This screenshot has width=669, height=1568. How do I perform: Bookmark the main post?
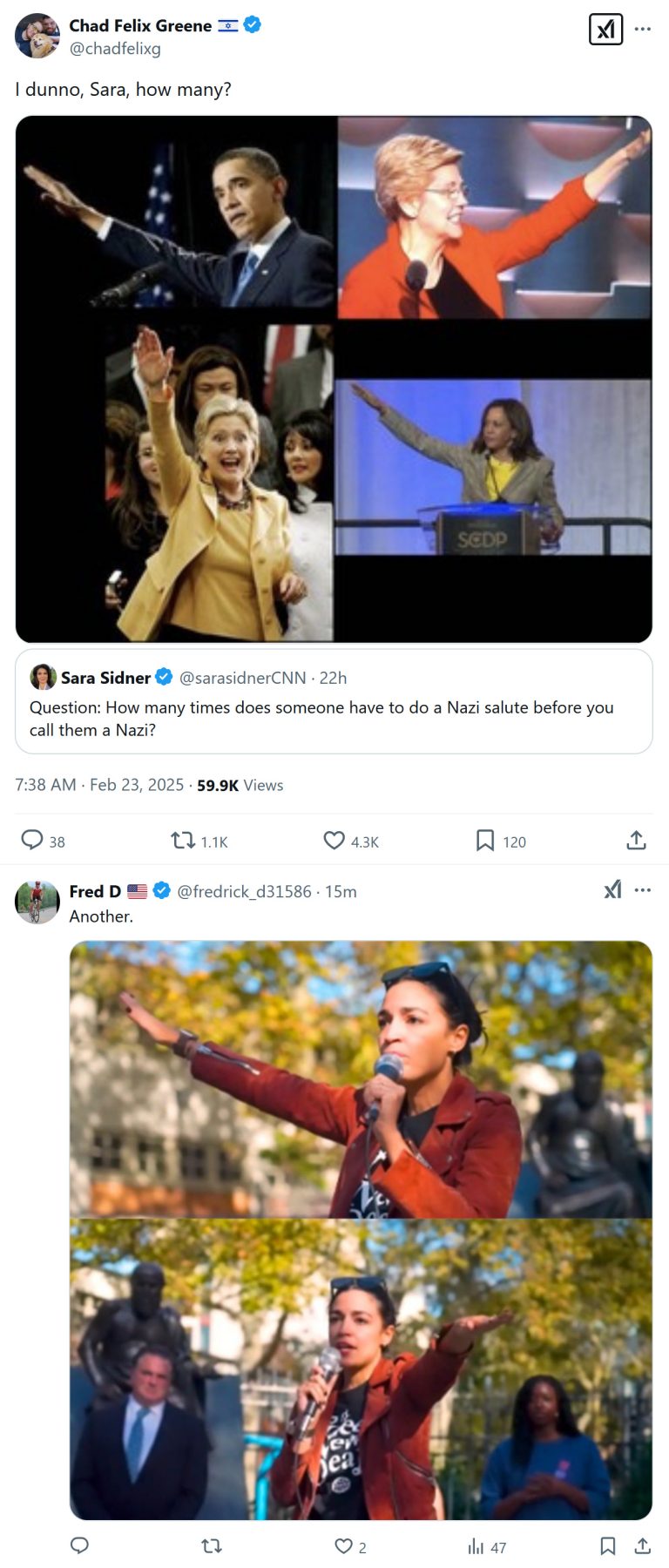click(x=485, y=840)
